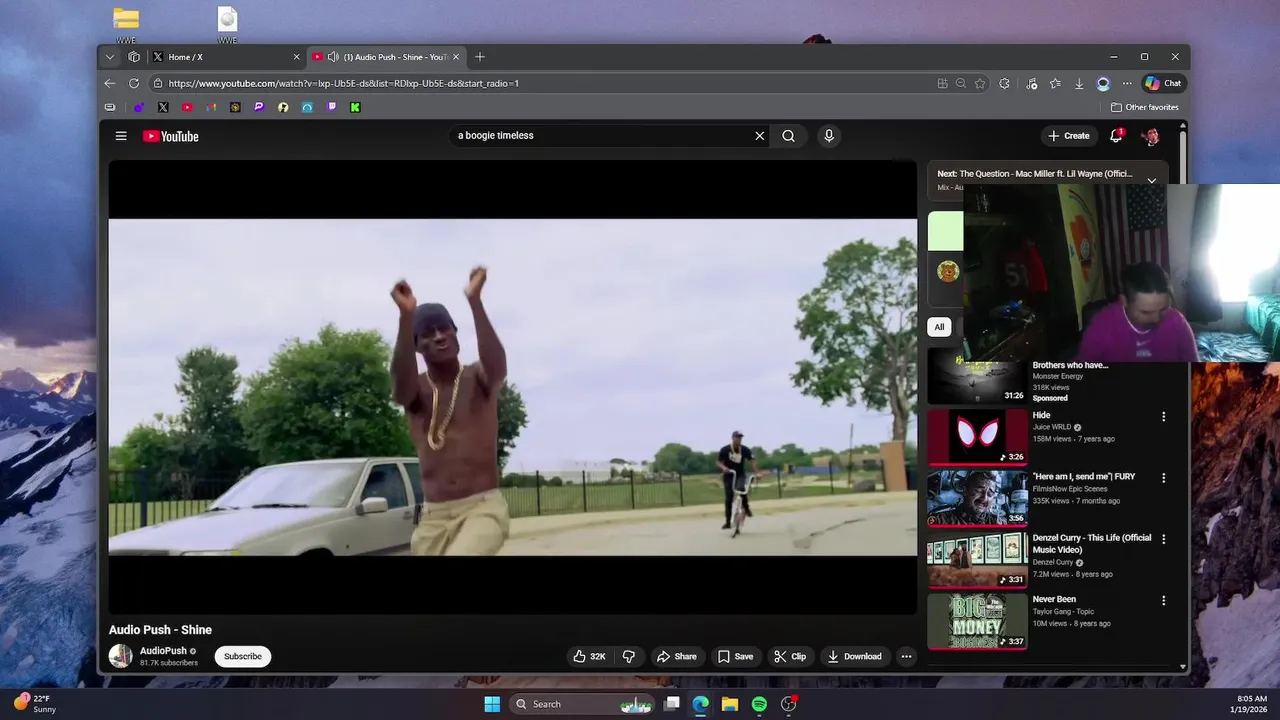Click the Hide video title

(1042, 415)
